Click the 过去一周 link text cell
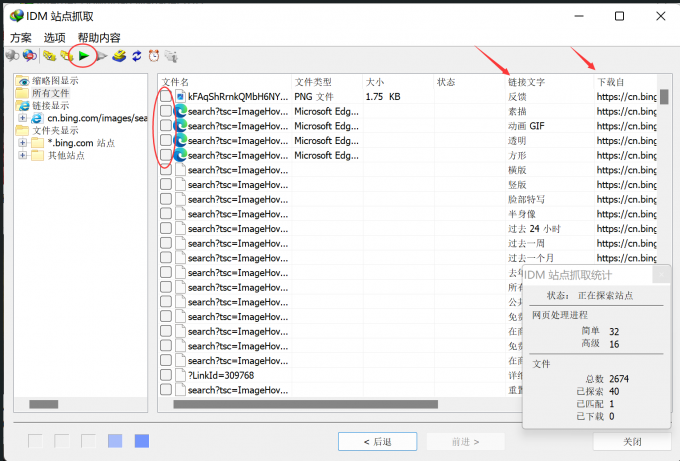This screenshot has width=680, height=461. pyautogui.click(x=526, y=243)
